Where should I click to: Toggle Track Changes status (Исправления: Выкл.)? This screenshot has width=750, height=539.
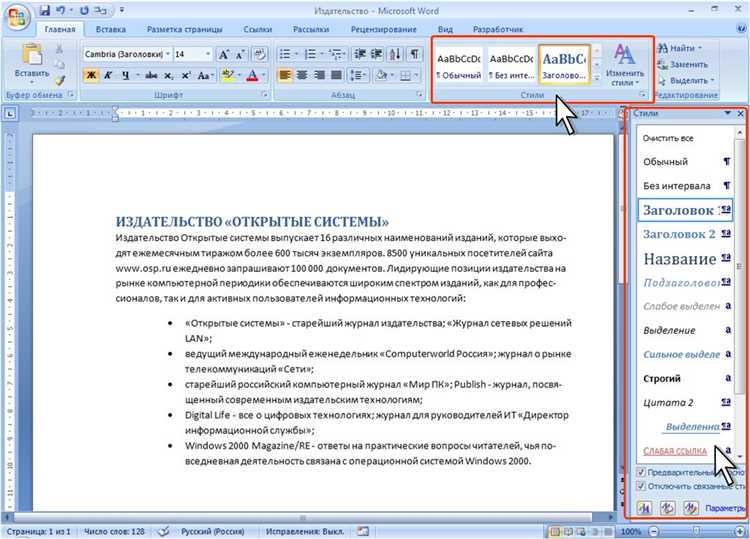305,531
